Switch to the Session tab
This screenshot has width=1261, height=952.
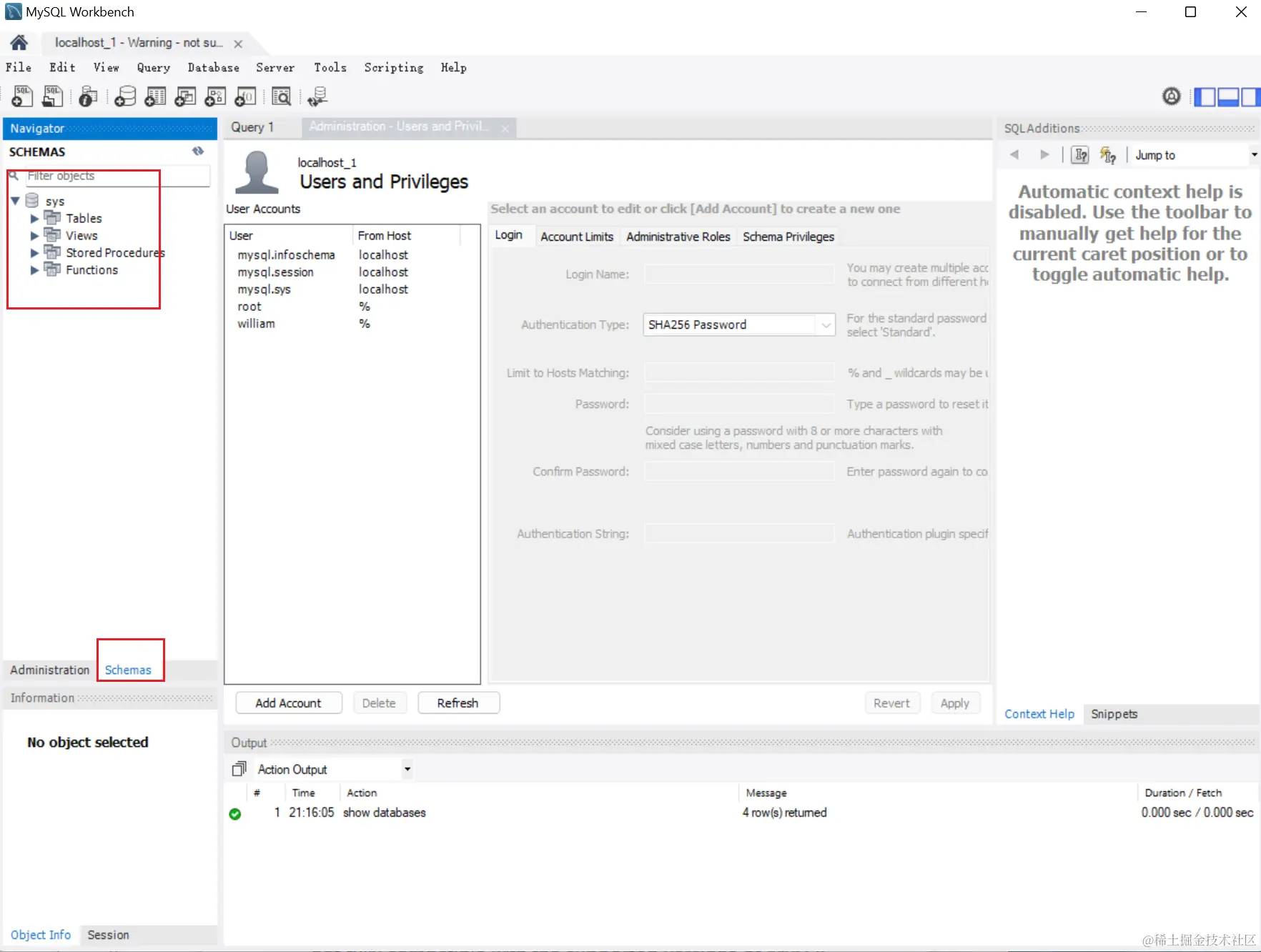[x=109, y=935]
